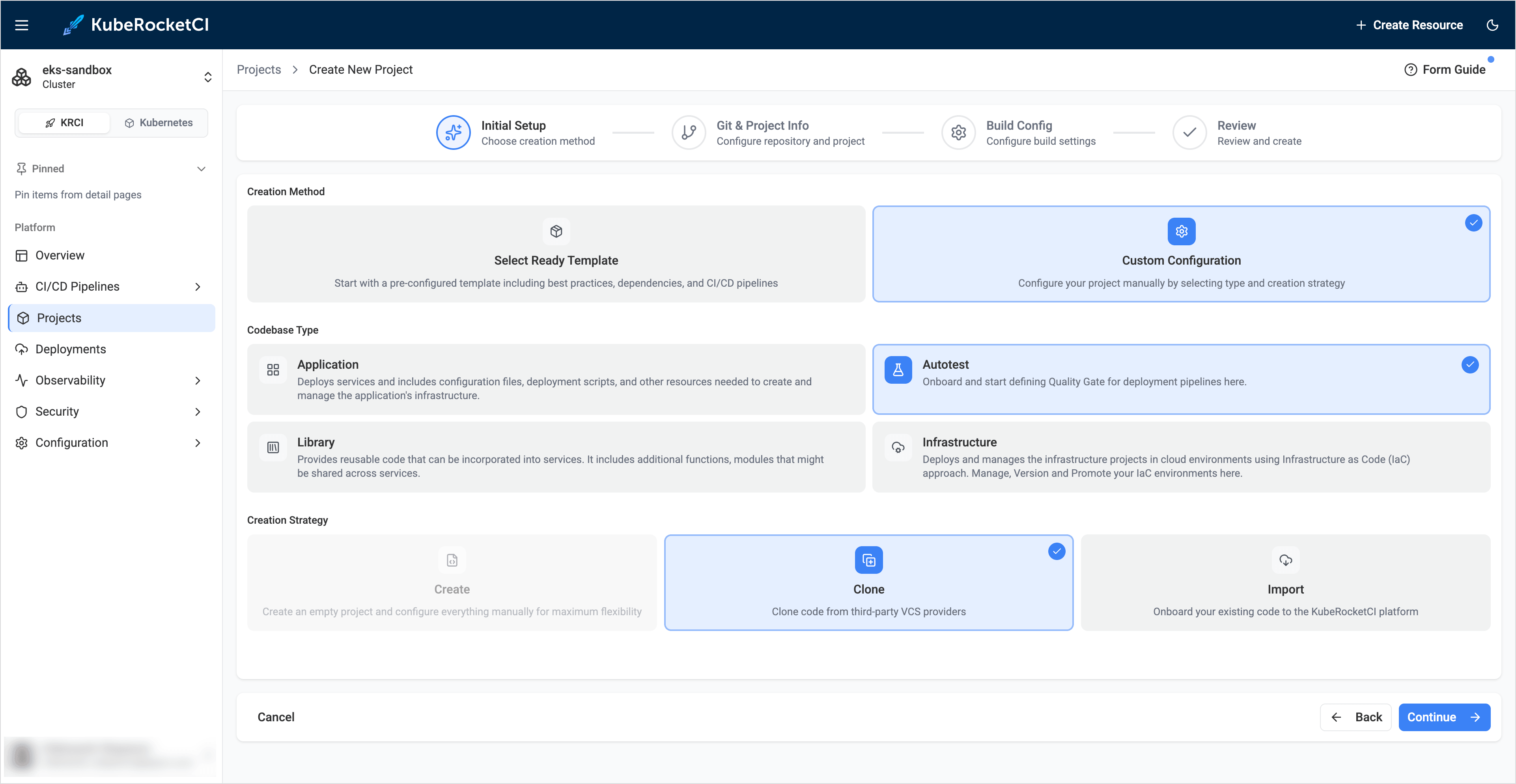
Task: Choose Autotest codebase type
Action: point(1181,379)
